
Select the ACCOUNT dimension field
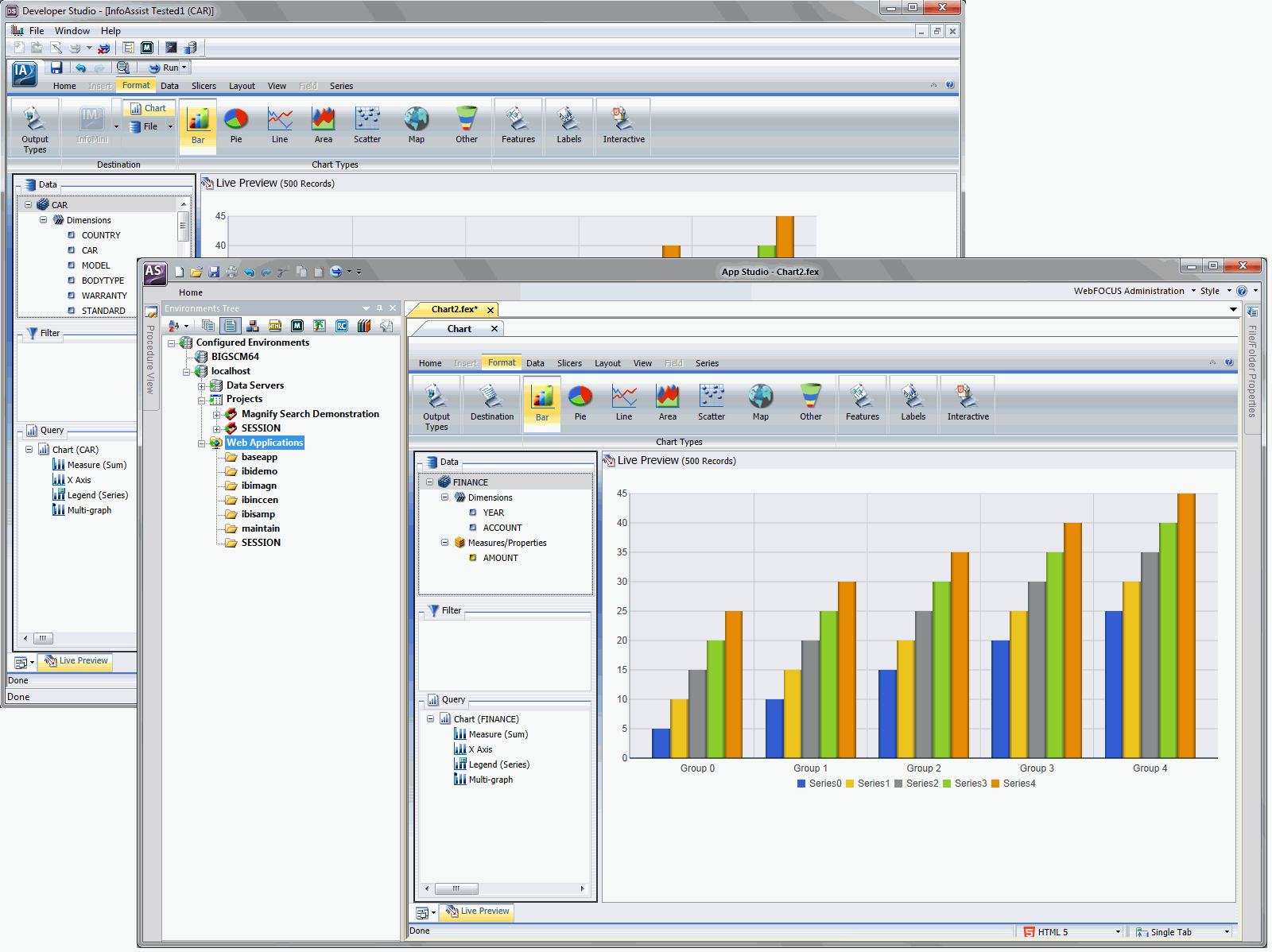[502, 528]
